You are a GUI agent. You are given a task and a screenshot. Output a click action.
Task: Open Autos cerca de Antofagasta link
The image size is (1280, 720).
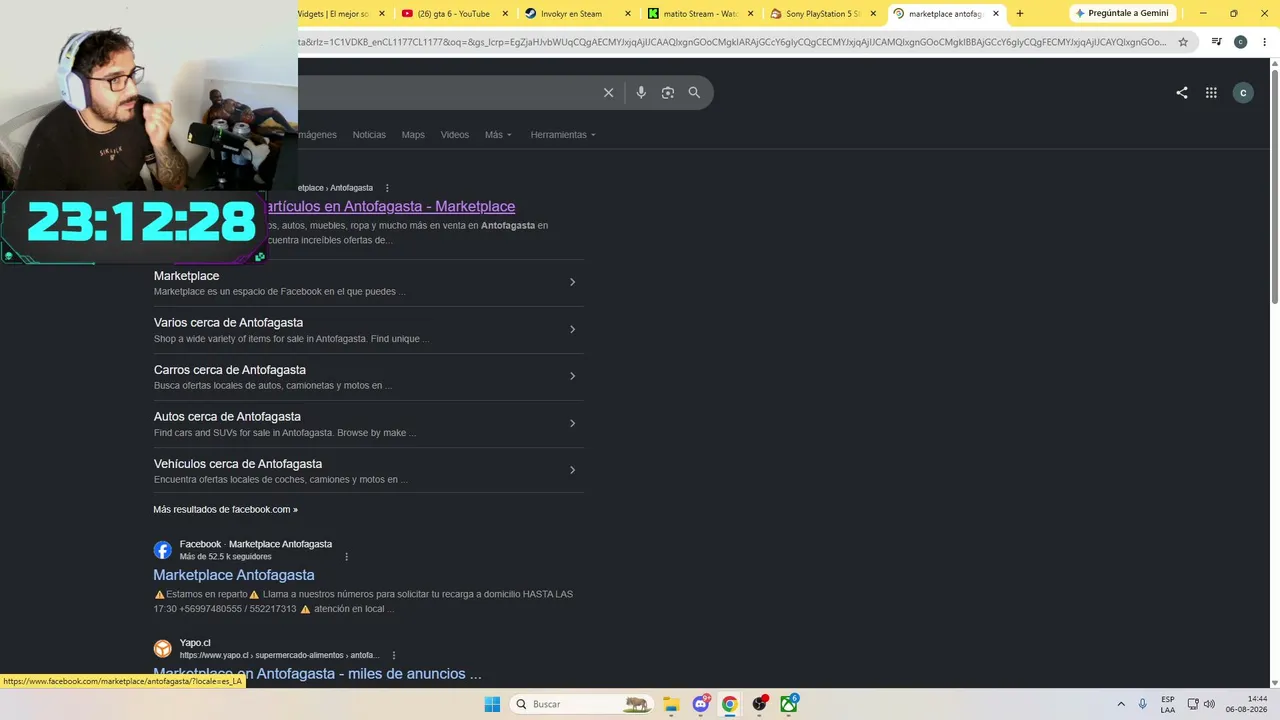click(227, 417)
